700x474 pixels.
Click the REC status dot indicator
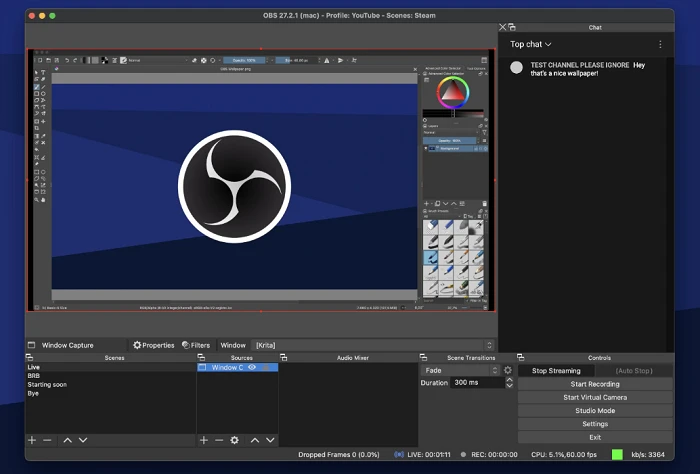click(463, 454)
